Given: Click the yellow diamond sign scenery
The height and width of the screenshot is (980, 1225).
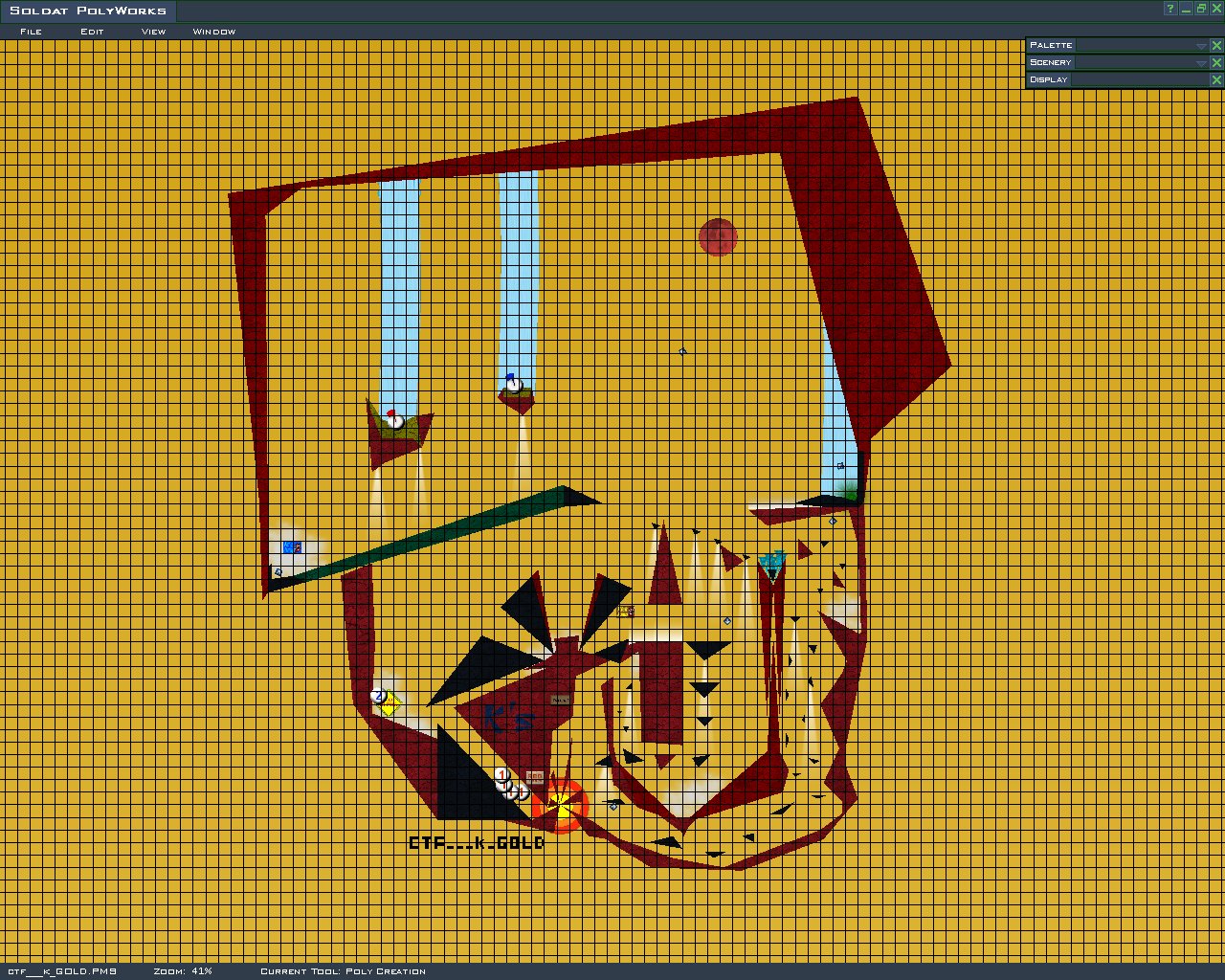Looking at the screenshot, I should (390, 706).
